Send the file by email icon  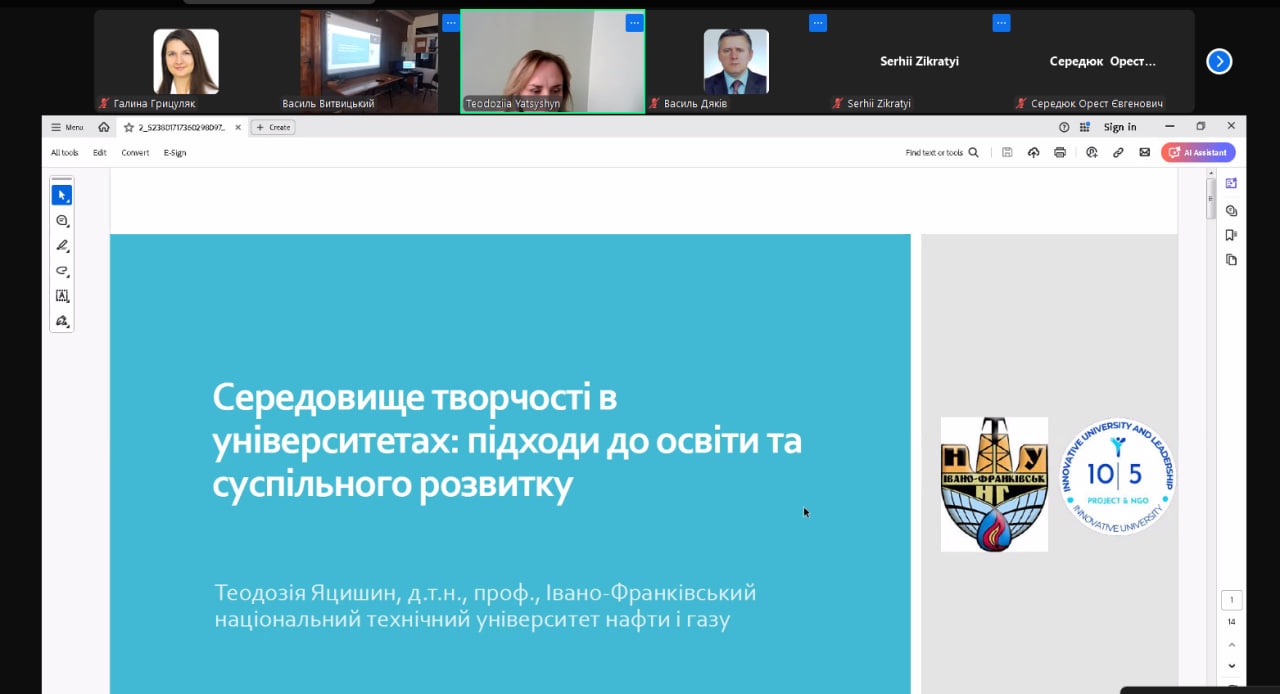[1145, 153]
